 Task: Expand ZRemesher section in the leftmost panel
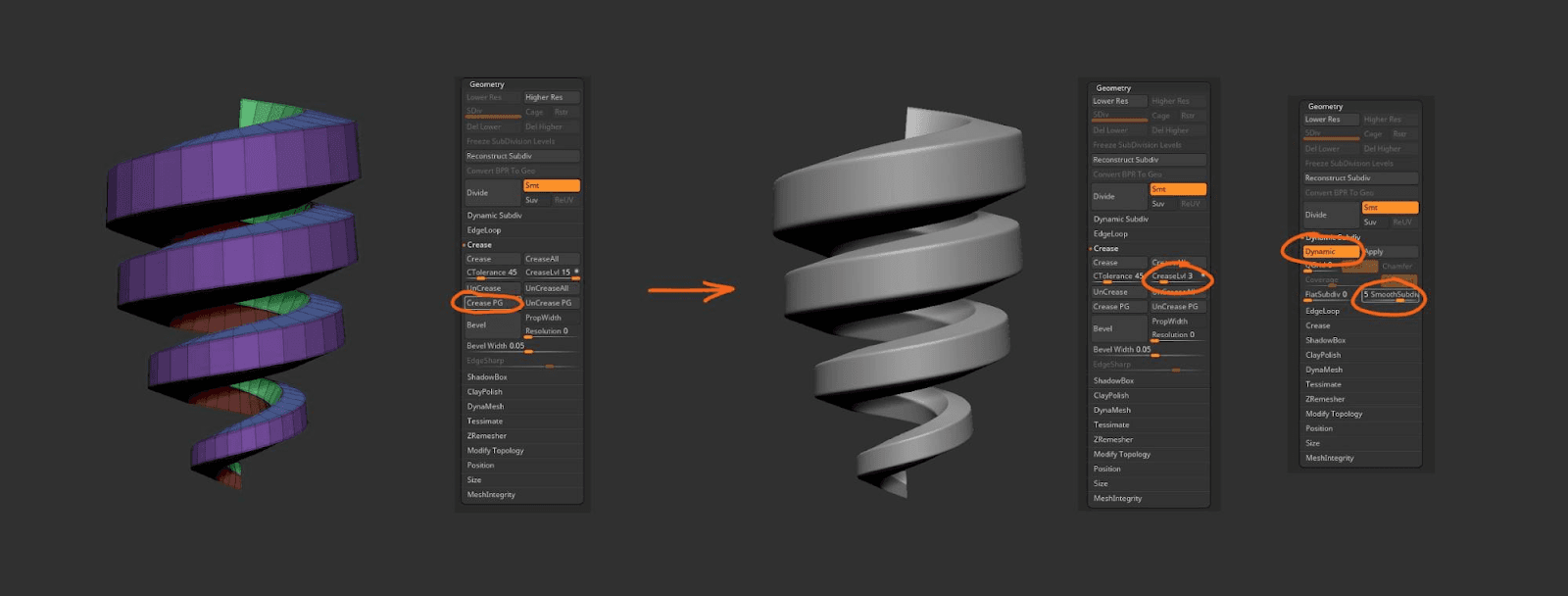tap(487, 436)
